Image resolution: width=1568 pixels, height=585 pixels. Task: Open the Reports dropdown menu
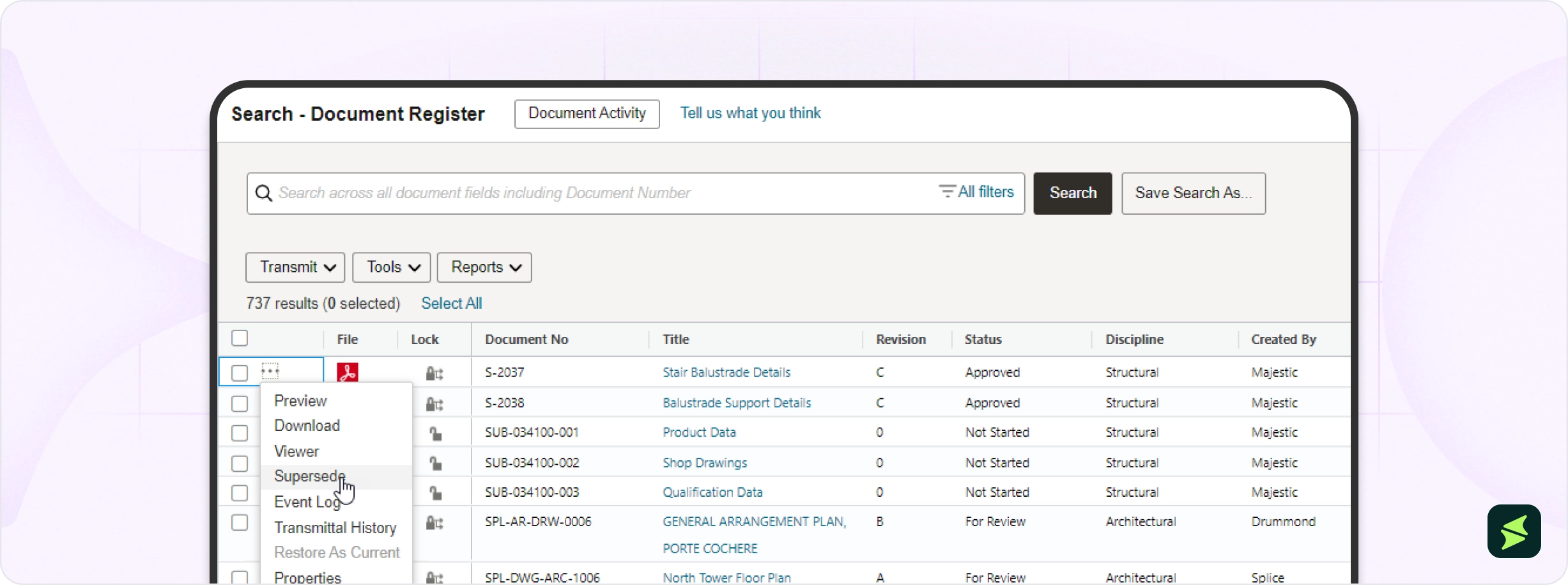click(484, 267)
